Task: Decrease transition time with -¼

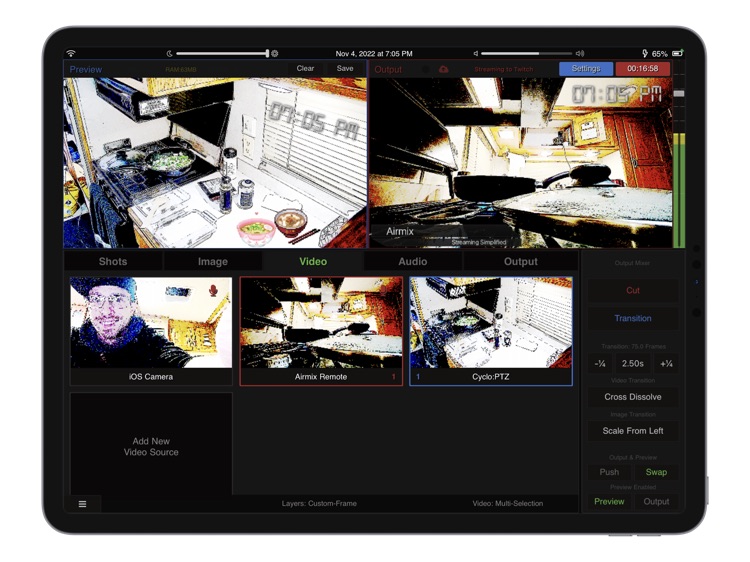Action: [600, 364]
